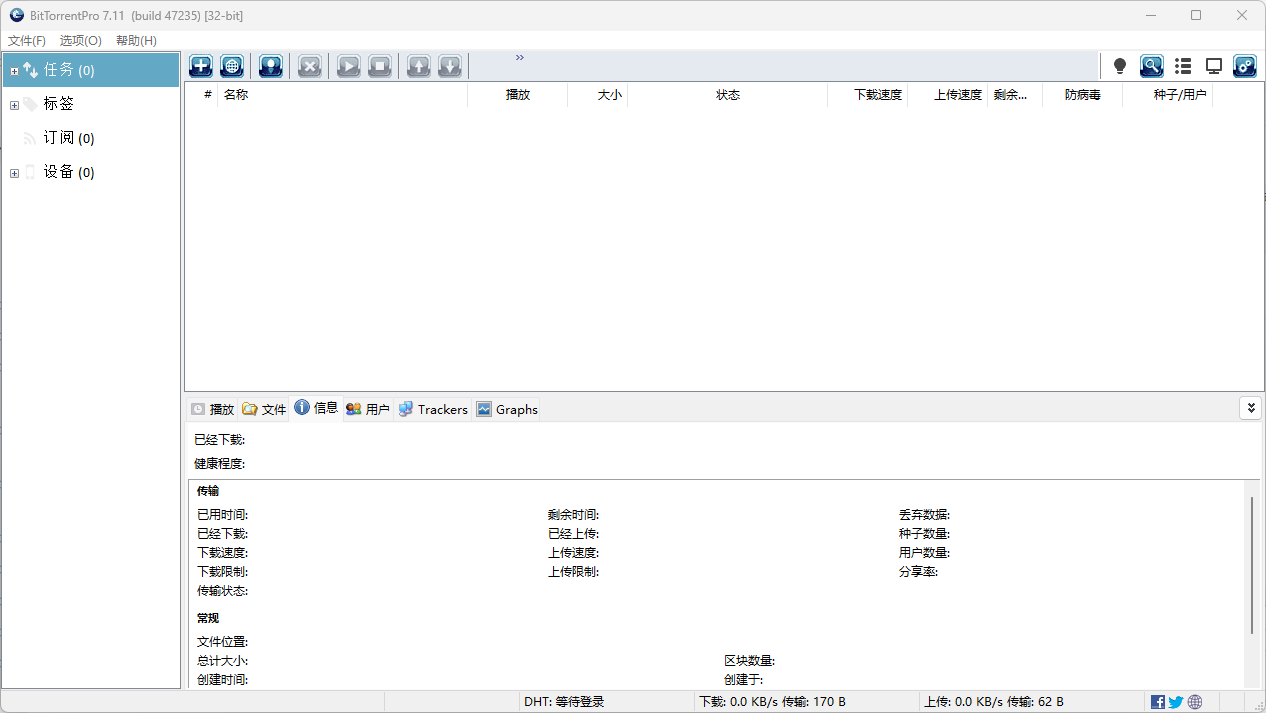Toggle remote access with the monitor icon
Image resolution: width=1266 pixels, height=713 pixels.
(x=1214, y=65)
